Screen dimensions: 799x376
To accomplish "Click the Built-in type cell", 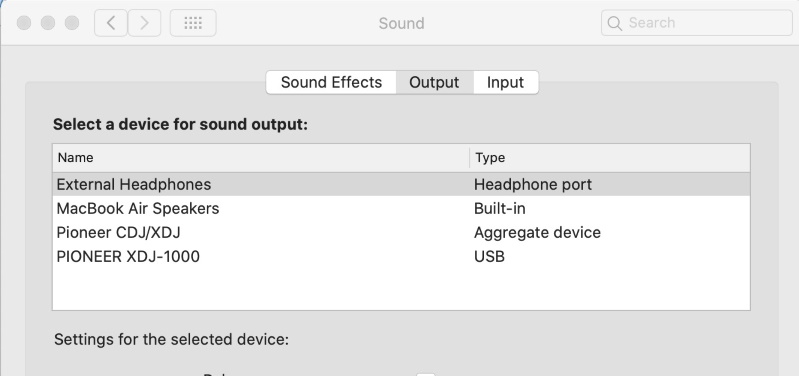I will click(499, 208).
